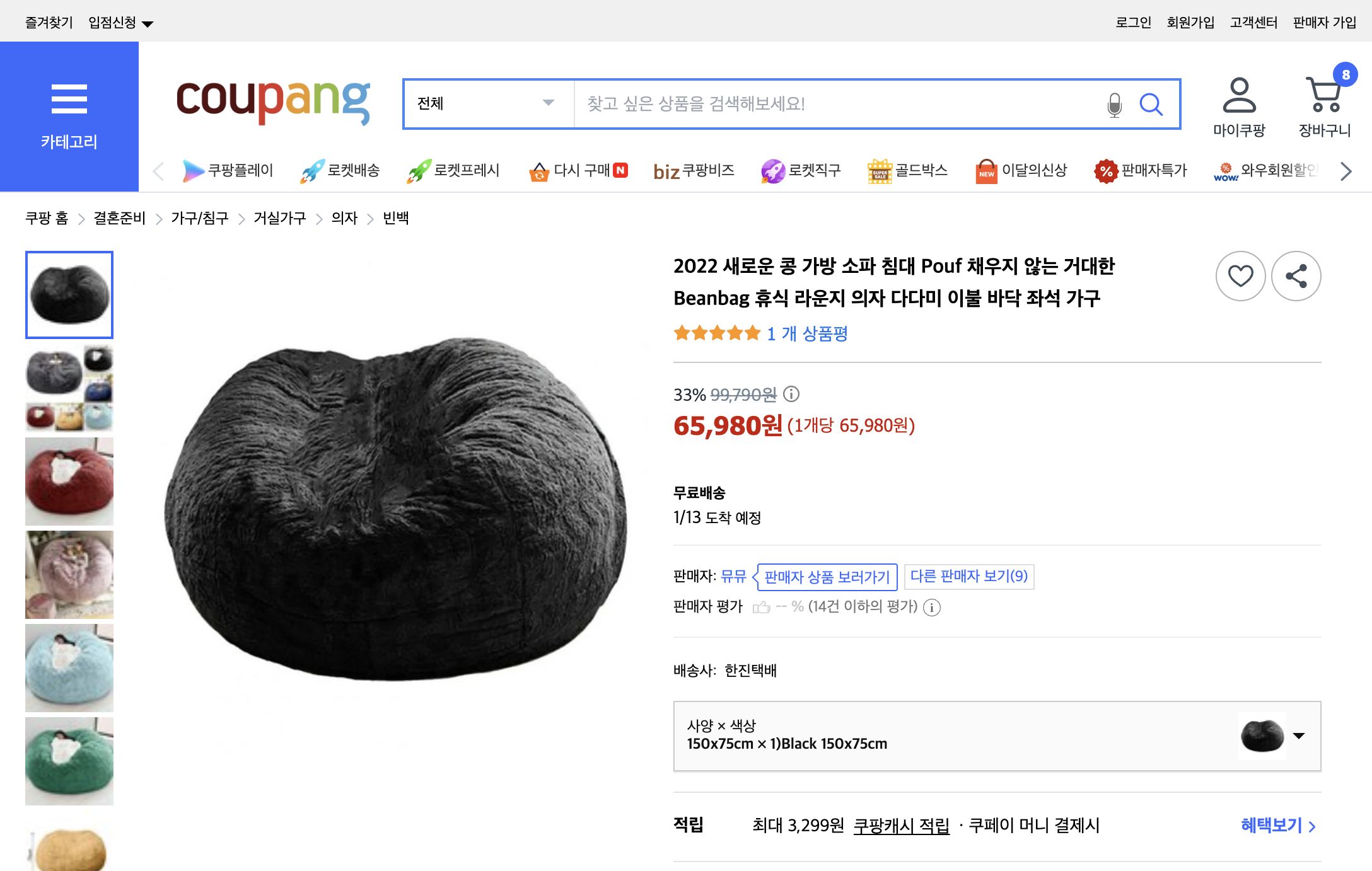Screen dimensions: 1372x871
Task: Click the 로켓직구 overseas shopping icon
Action: (801, 170)
